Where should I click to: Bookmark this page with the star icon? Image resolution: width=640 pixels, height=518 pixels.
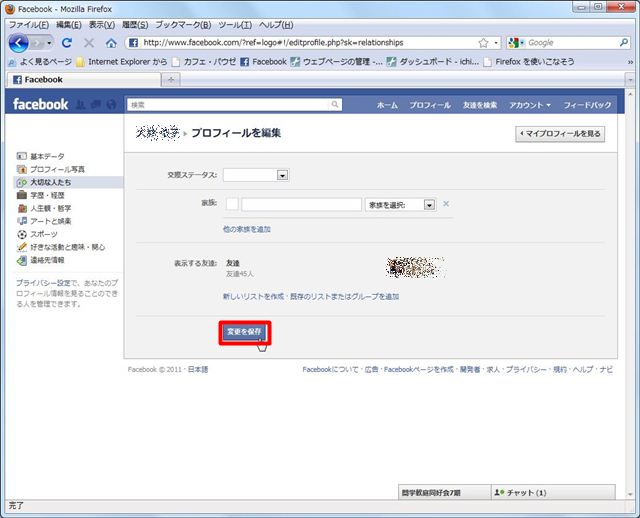click(x=483, y=43)
